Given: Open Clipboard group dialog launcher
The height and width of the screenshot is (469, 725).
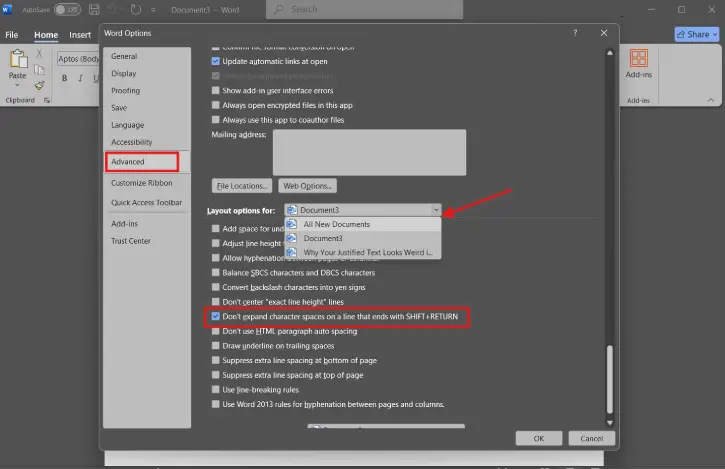Looking at the screenshot, I should 47,100.
